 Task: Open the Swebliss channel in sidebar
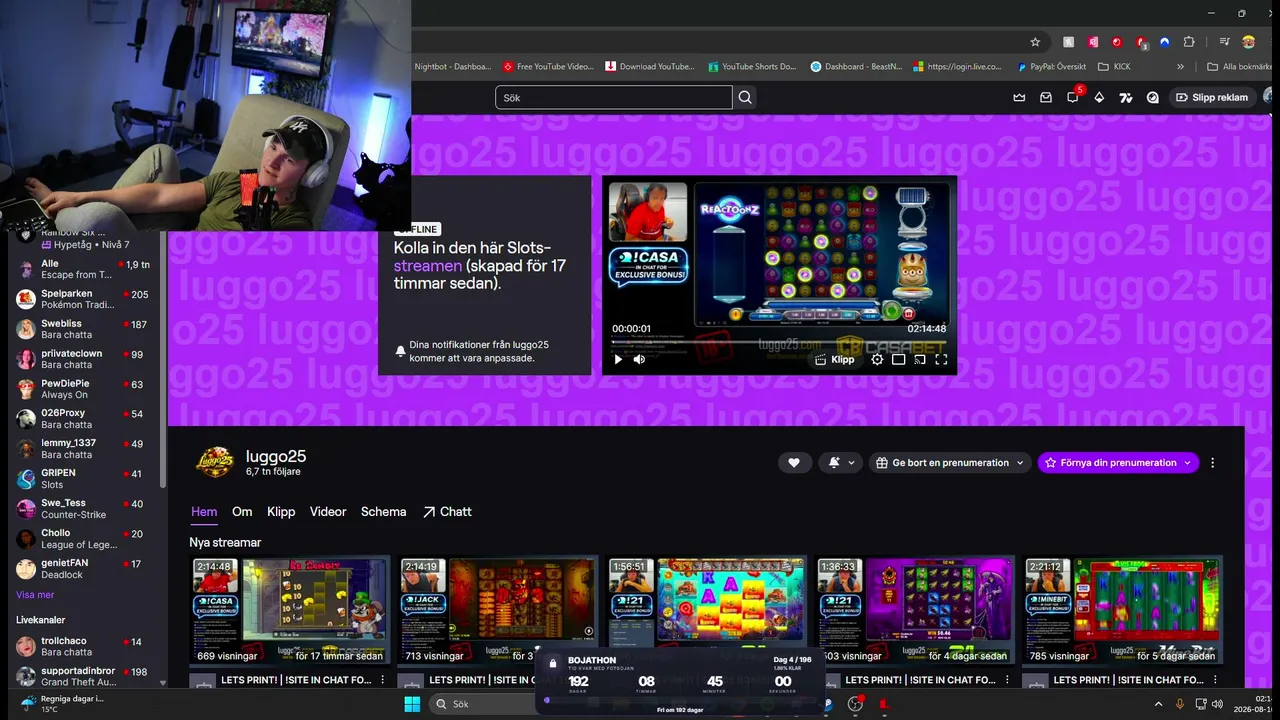[x=84, y=329]
